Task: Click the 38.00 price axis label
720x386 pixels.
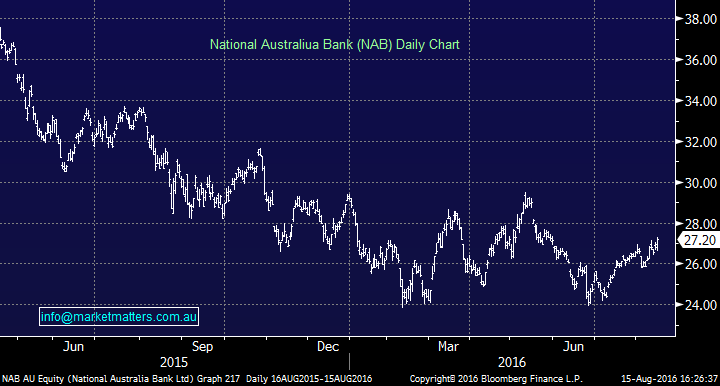Action: (701, 19)
